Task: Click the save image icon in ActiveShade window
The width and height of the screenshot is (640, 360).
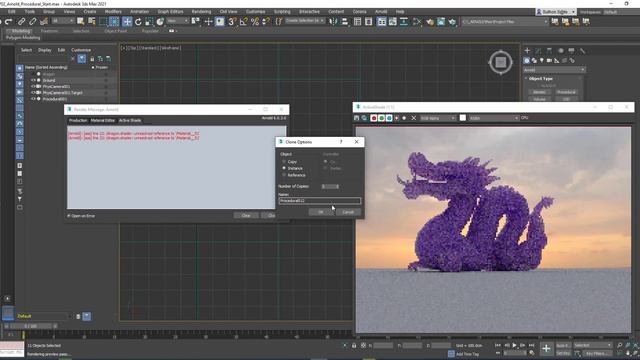Action: (x=357, y=118)
